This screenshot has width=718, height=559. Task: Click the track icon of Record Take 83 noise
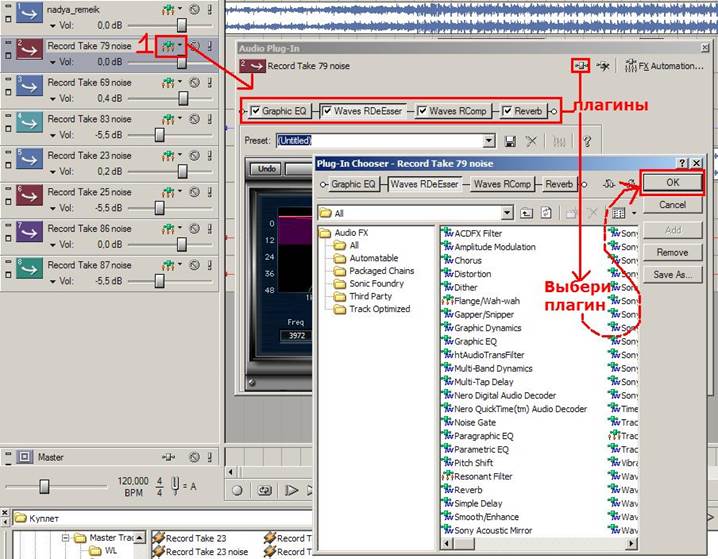tap(30, 123)
